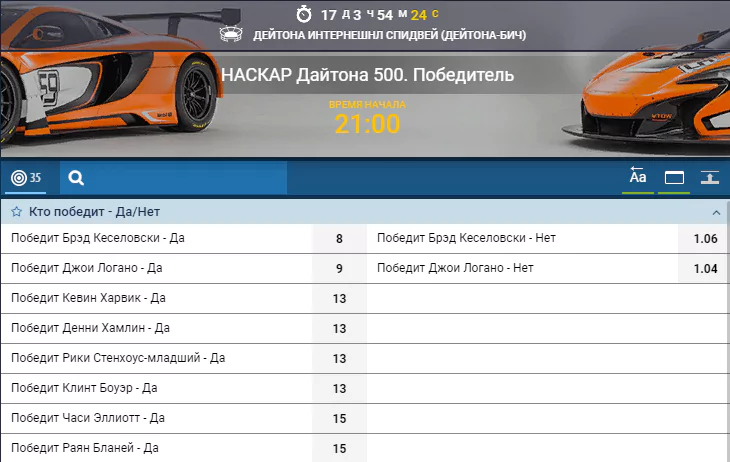Click 'Победит Джои Логано - Да' text

87,268
